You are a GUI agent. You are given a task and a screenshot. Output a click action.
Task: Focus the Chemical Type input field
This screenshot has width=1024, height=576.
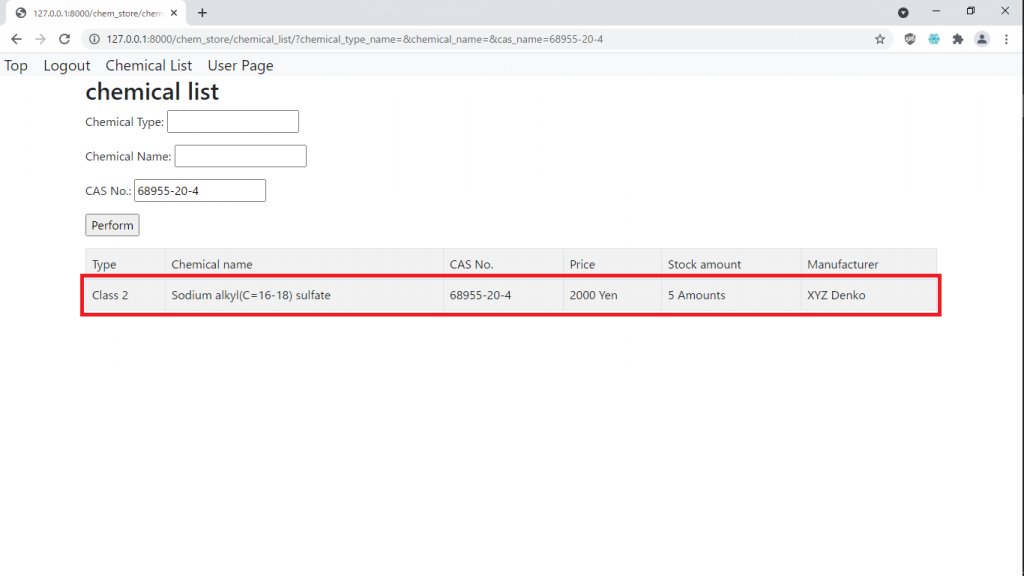(x=232, y=122)
